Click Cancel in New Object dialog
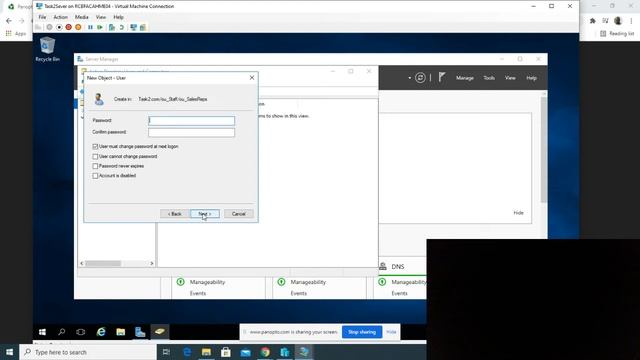Image resolution: width=640 pixels, height=360 pixels. 238,214
